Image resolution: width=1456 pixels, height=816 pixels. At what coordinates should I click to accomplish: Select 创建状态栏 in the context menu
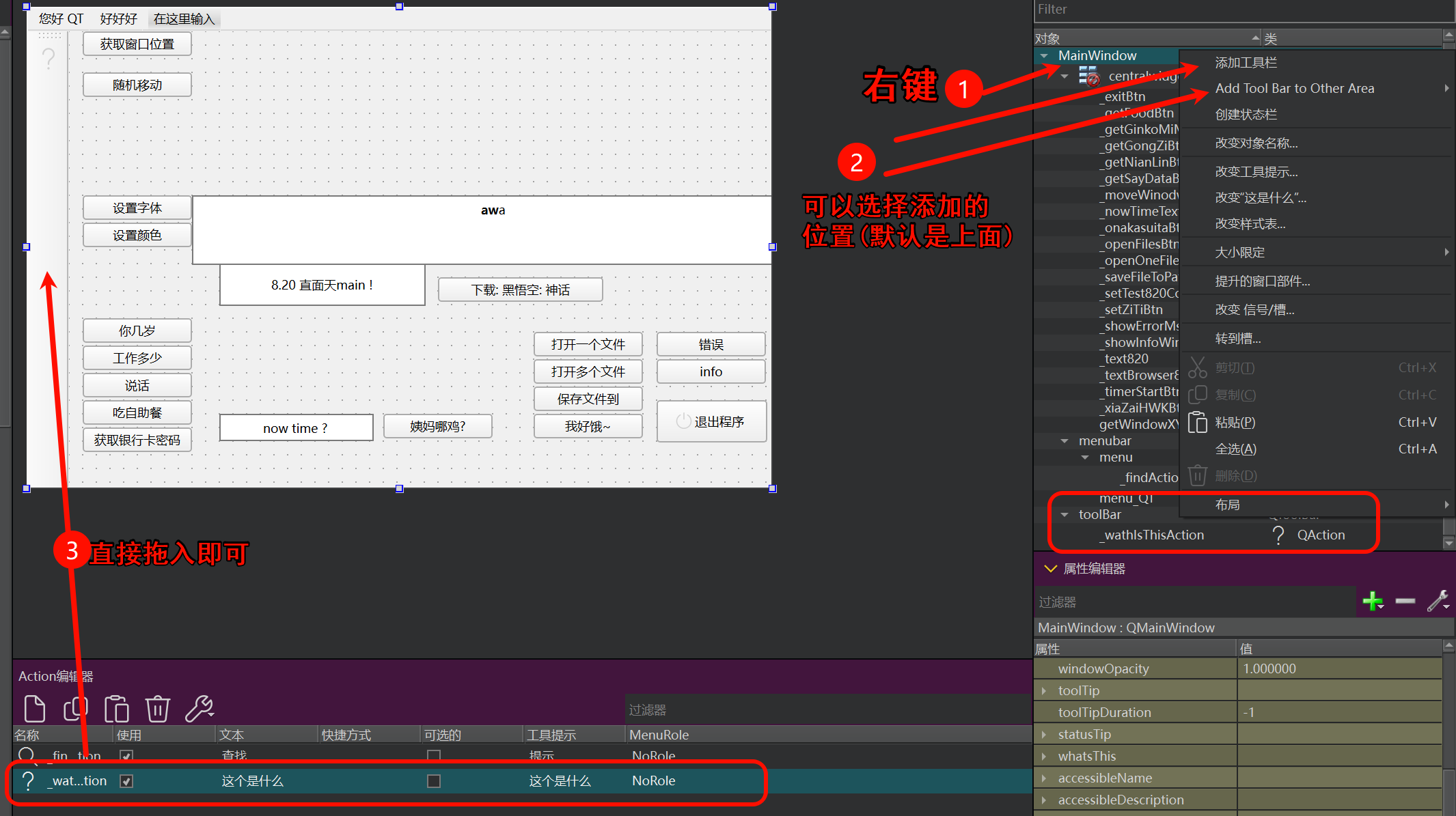[1246, 115]
